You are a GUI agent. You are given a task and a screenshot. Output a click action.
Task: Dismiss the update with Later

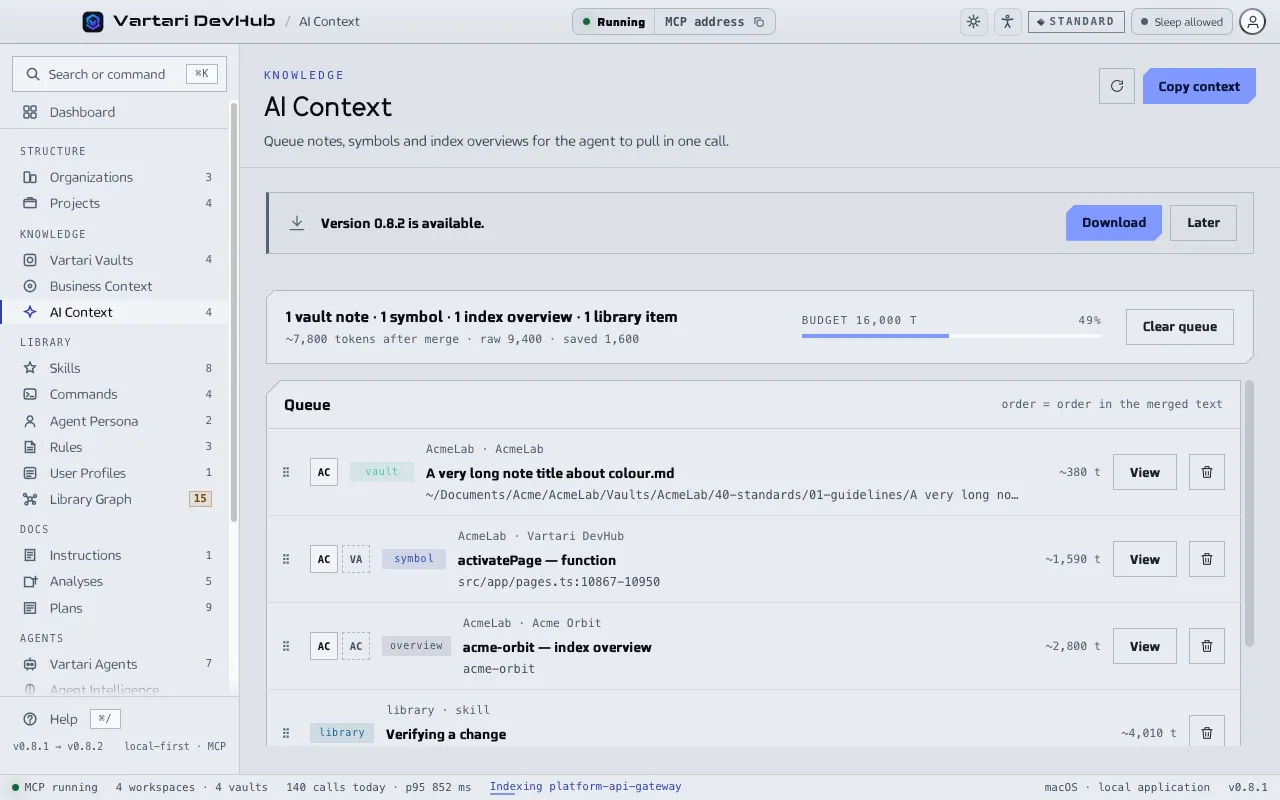pyautogui.click(x=1203, y=223)
